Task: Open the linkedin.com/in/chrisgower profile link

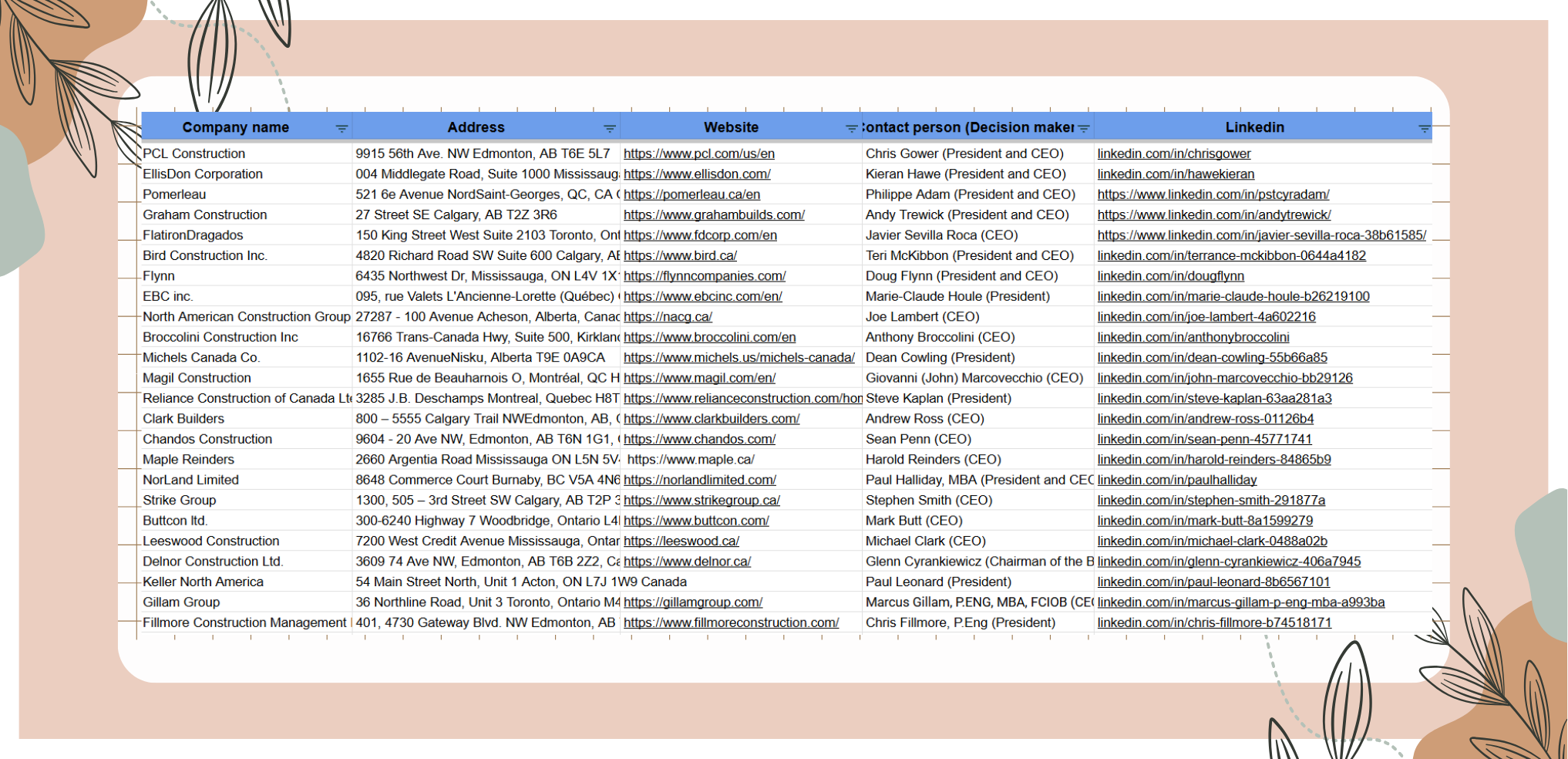Action: click(x=1174, y=153)
